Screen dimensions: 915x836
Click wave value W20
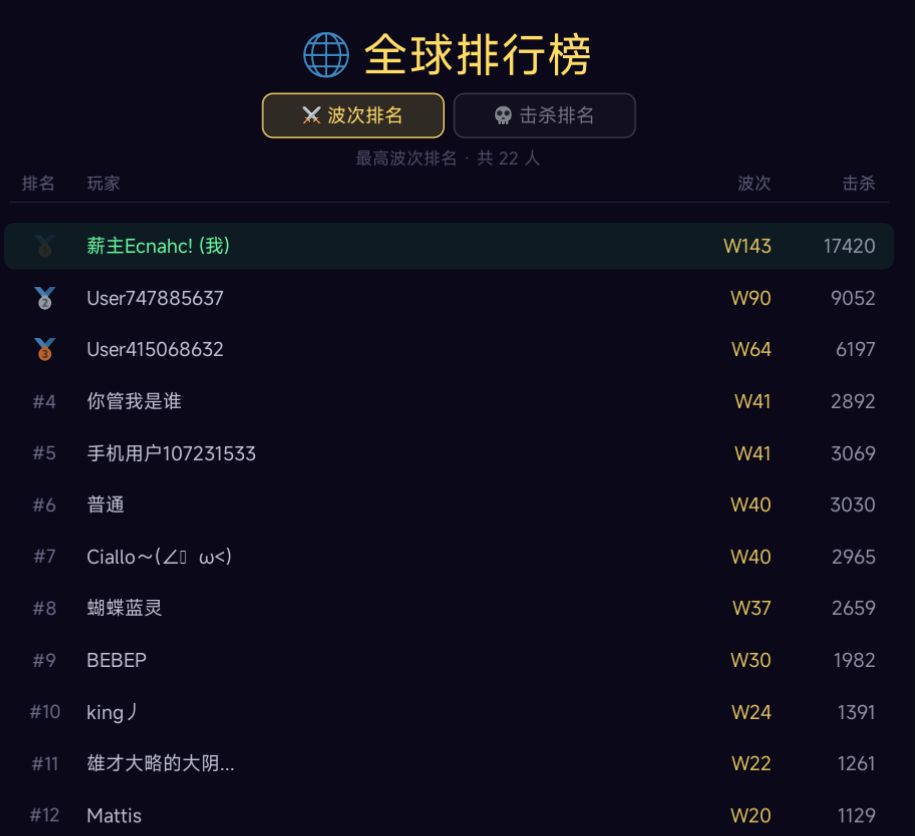[x=751, y=815]
